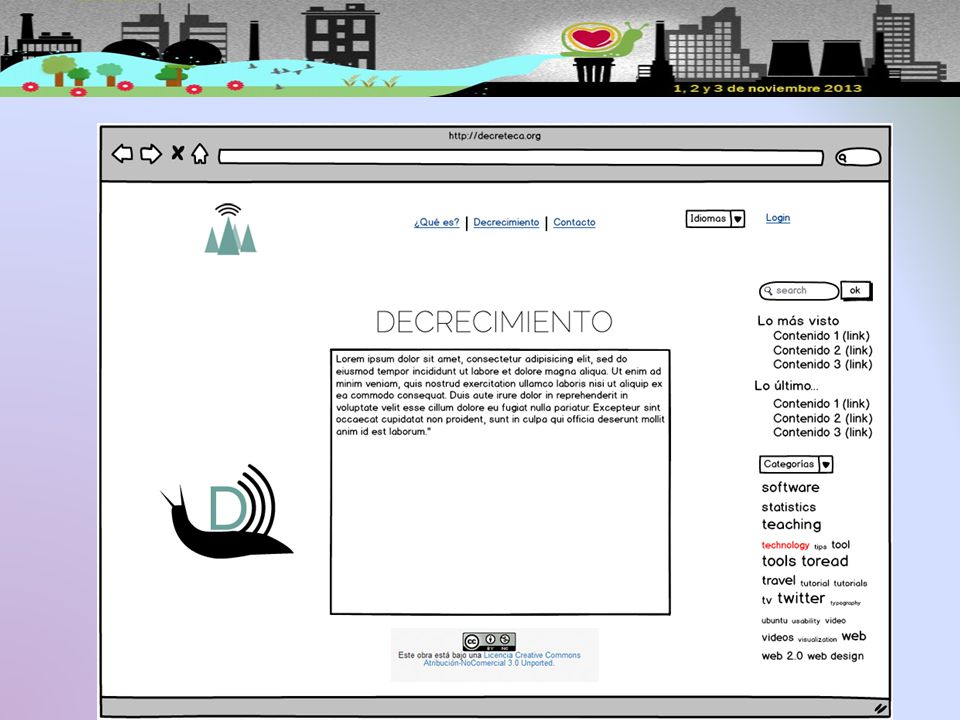The height and width of the screenshot is (720, 960).
Task: Click the web design tag
Action: (x=835, y=656)
